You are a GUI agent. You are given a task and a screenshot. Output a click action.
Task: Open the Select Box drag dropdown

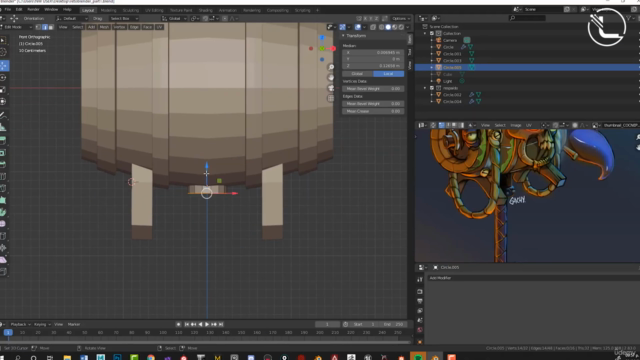pos(123,18)
